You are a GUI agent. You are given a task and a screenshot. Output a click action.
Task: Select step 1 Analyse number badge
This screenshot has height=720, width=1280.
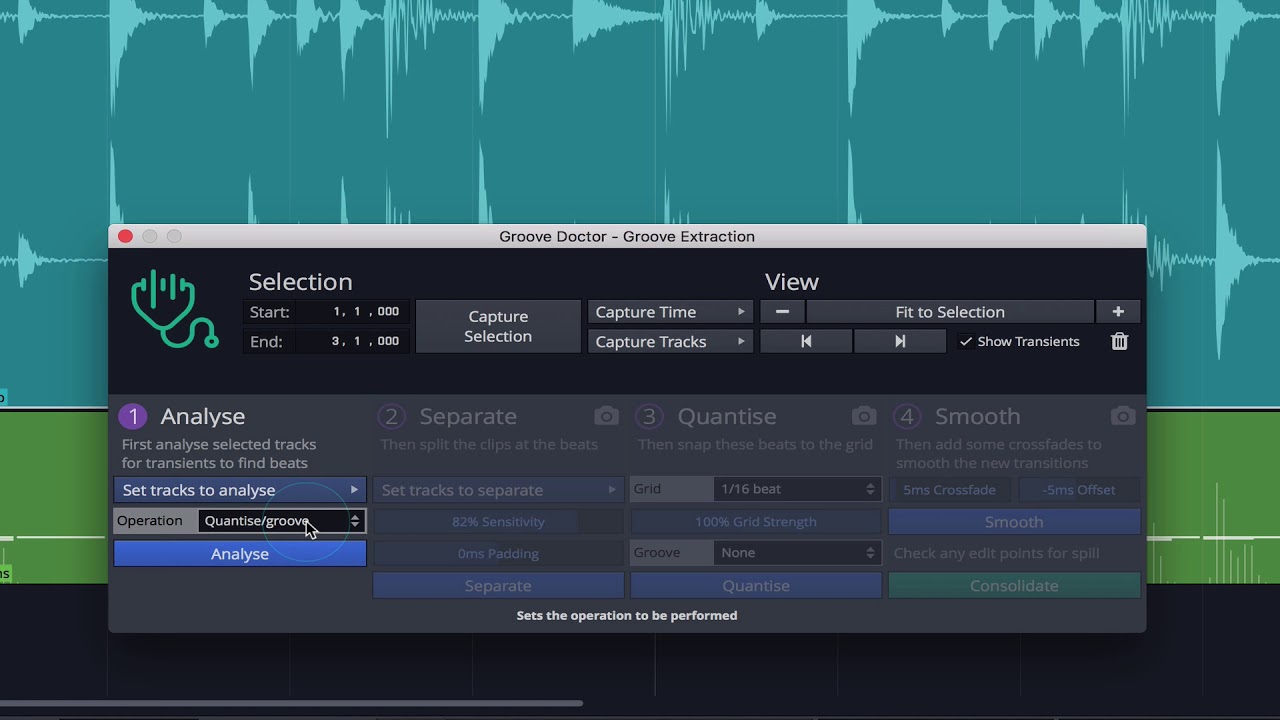(x=133, y=416)
